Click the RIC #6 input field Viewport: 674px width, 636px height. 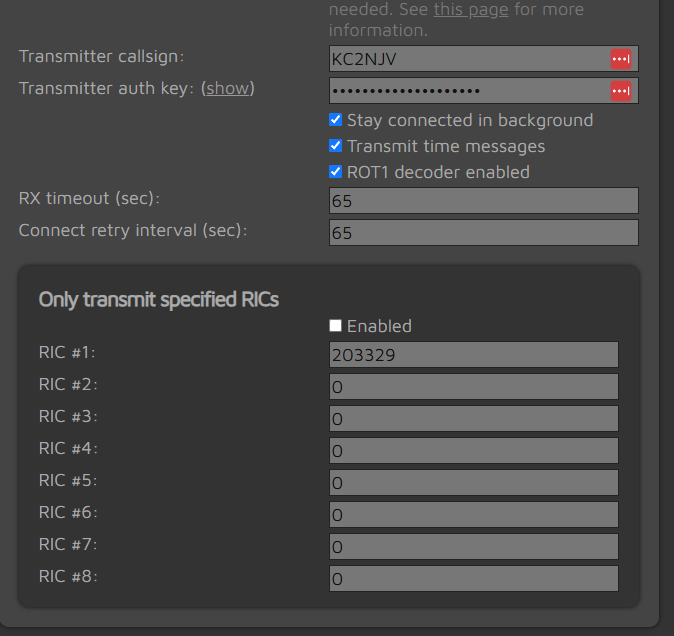tap(473, 515)
